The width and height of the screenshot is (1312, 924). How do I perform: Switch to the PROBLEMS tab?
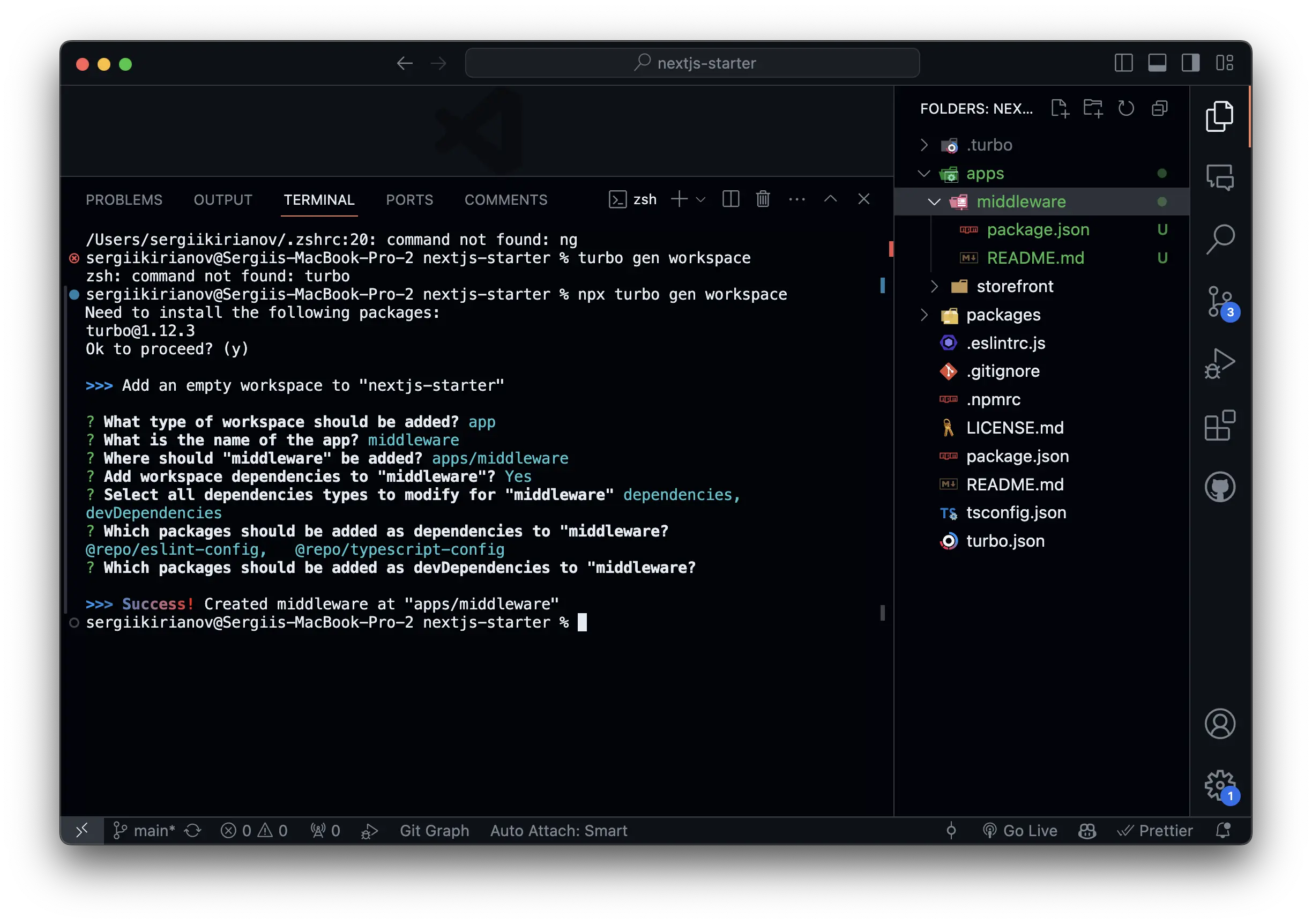(x=124, y=199)
